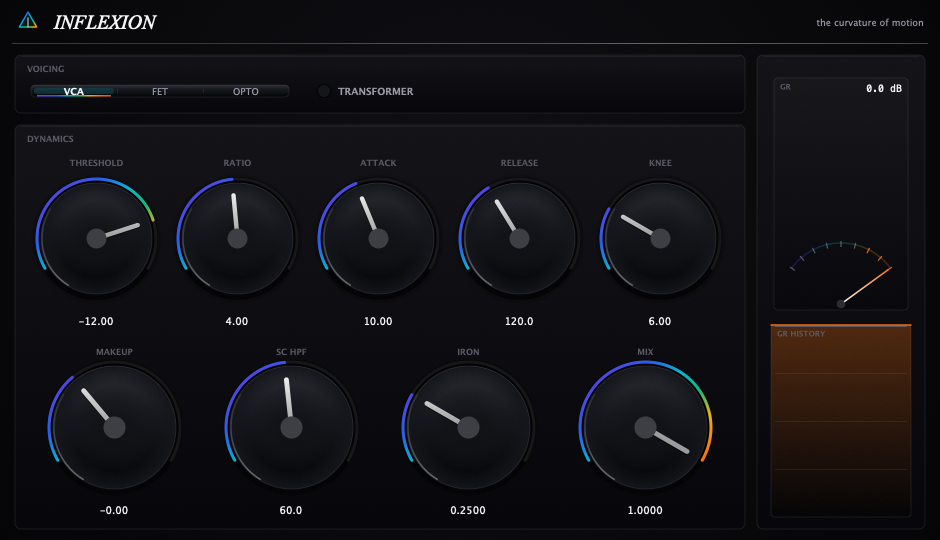940x540 pixels.
Task: Click the Iron knob
Action: pos(468,427)
